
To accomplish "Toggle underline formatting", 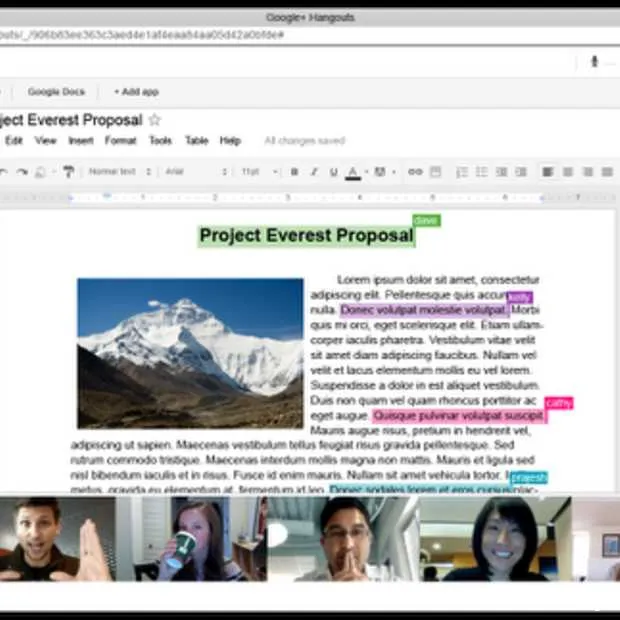I will [x=334, y=172].
